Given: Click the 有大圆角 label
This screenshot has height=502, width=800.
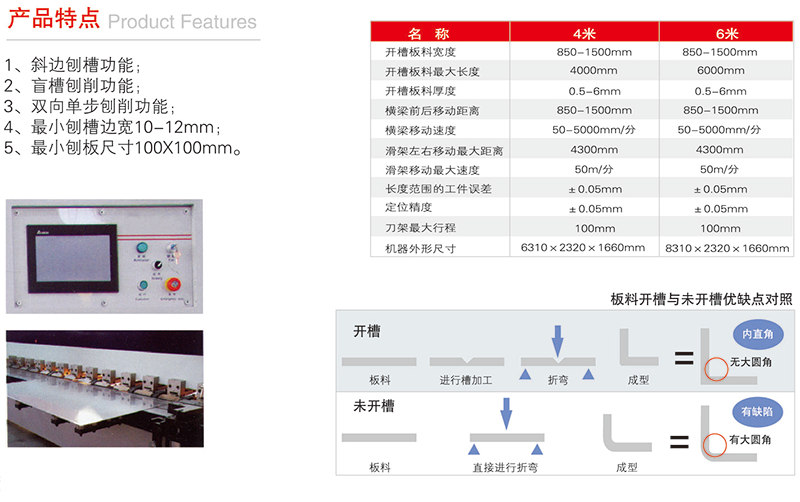Looking at the screenshot, I should [x=750, y=439].
